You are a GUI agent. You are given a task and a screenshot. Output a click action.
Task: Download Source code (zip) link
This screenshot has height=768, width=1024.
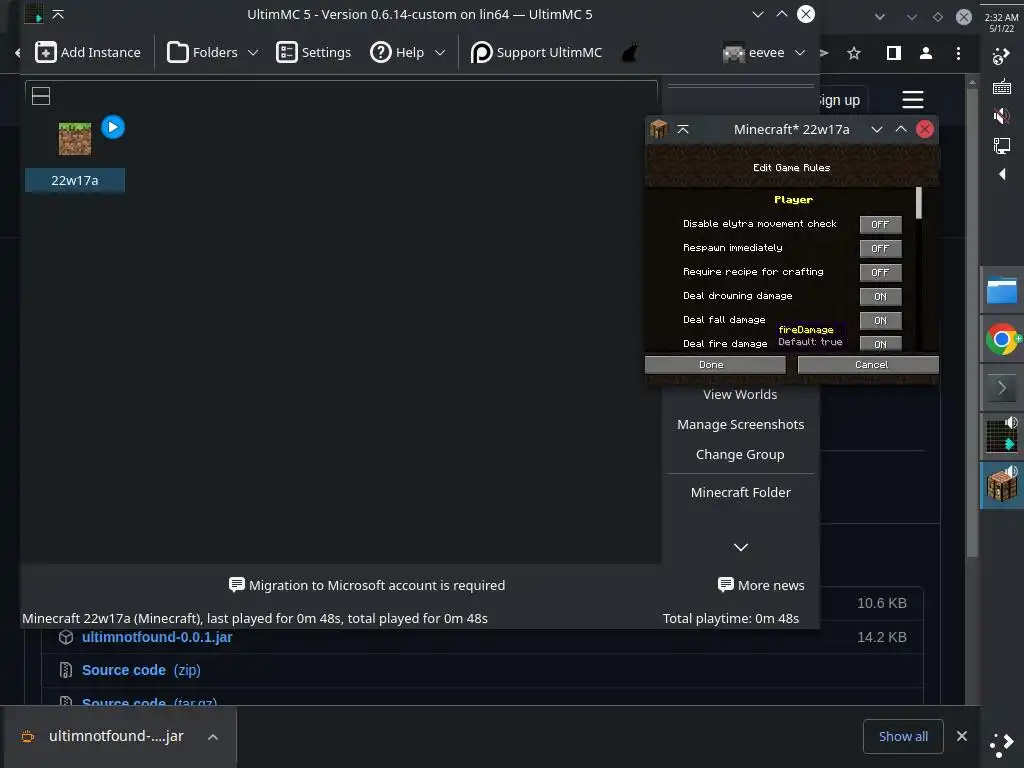[141, 670]
